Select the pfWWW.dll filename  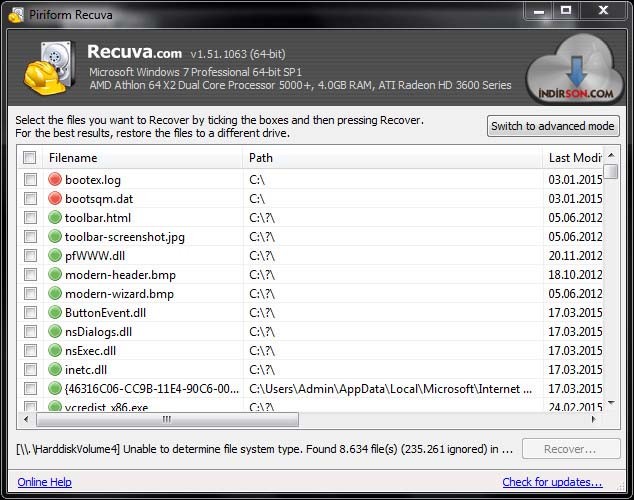pyautogui.click(x=95, y=256)
